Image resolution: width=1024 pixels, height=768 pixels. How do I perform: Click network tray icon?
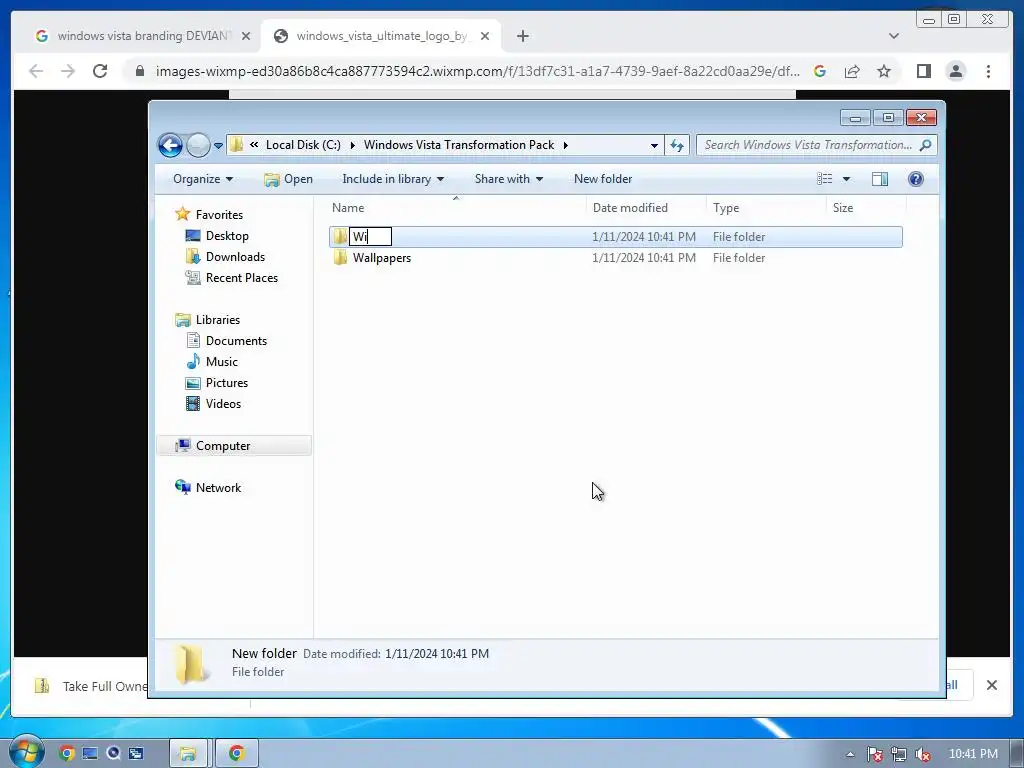coord(899,754)
